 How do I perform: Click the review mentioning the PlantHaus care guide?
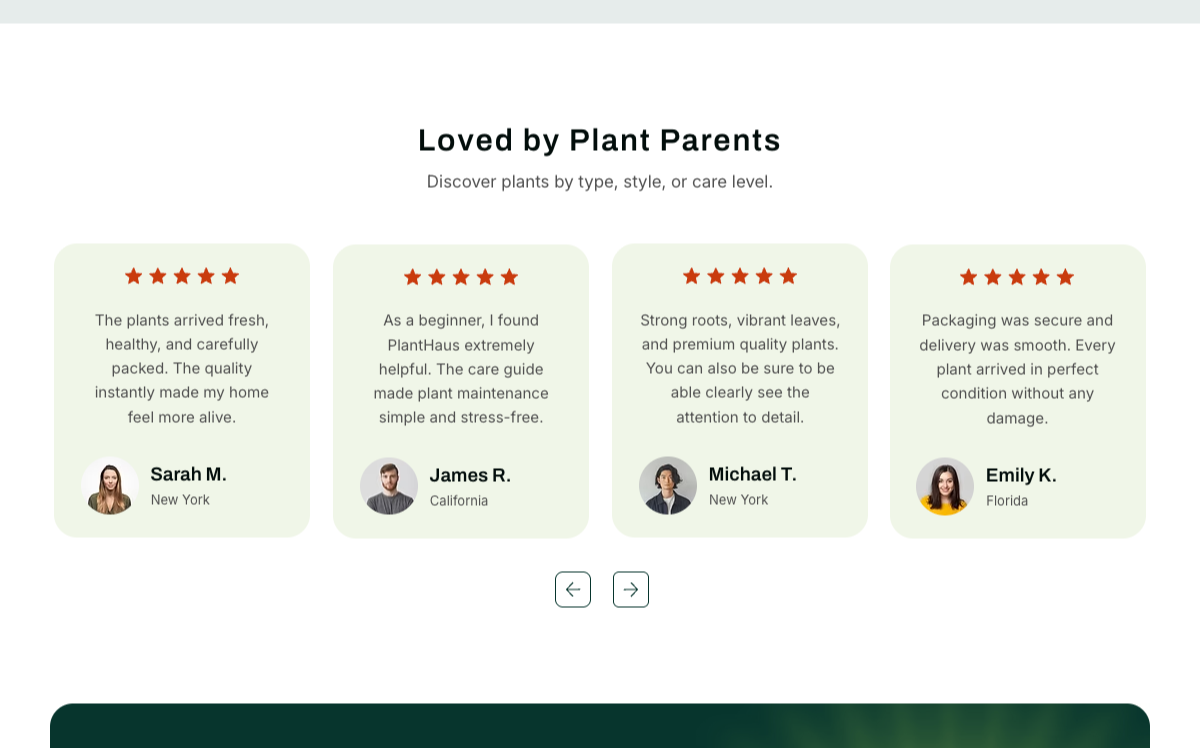coord(461,369)
